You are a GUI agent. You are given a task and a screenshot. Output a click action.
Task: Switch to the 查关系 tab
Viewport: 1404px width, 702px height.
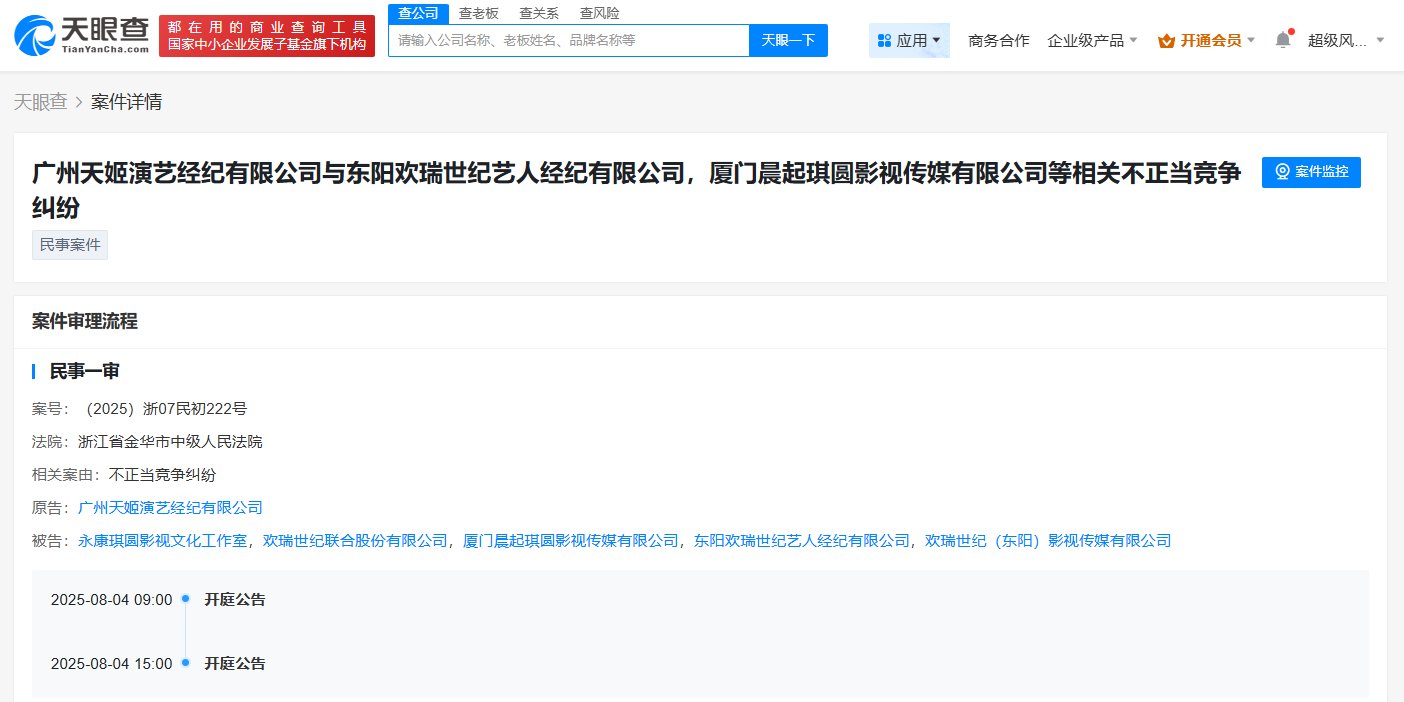539,13
